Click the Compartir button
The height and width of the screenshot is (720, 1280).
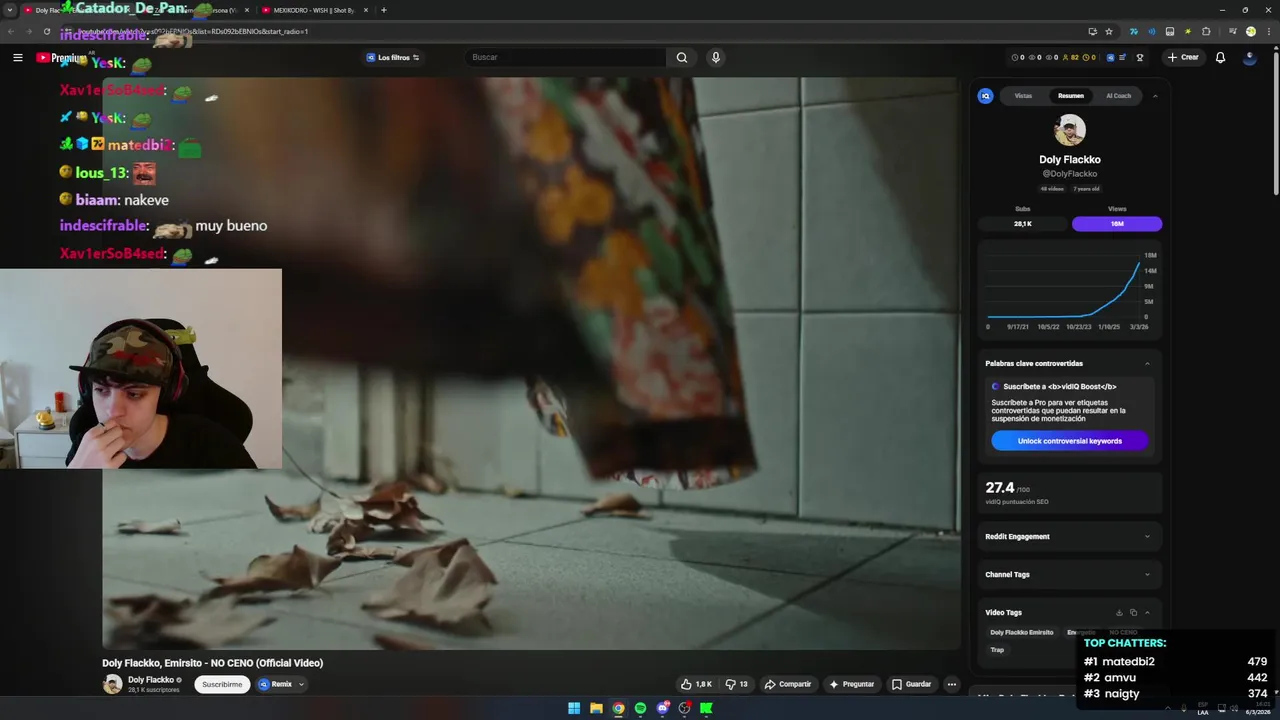coord(787,684)
